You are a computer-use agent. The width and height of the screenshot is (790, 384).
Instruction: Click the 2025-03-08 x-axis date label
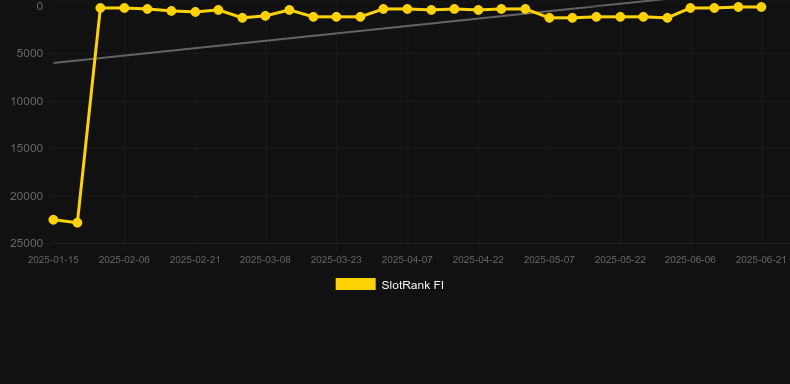pos(265,260)
